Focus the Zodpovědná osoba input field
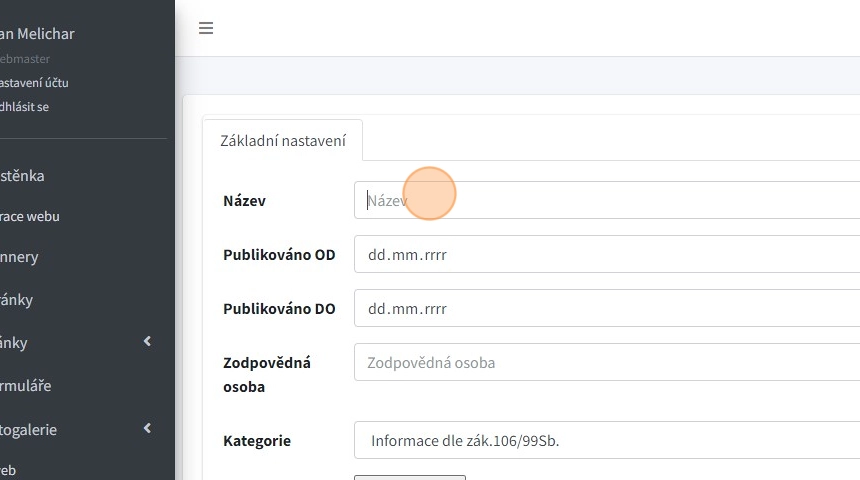Image resolution: width=860 pixels, height=480 pixels. (606, 362)
